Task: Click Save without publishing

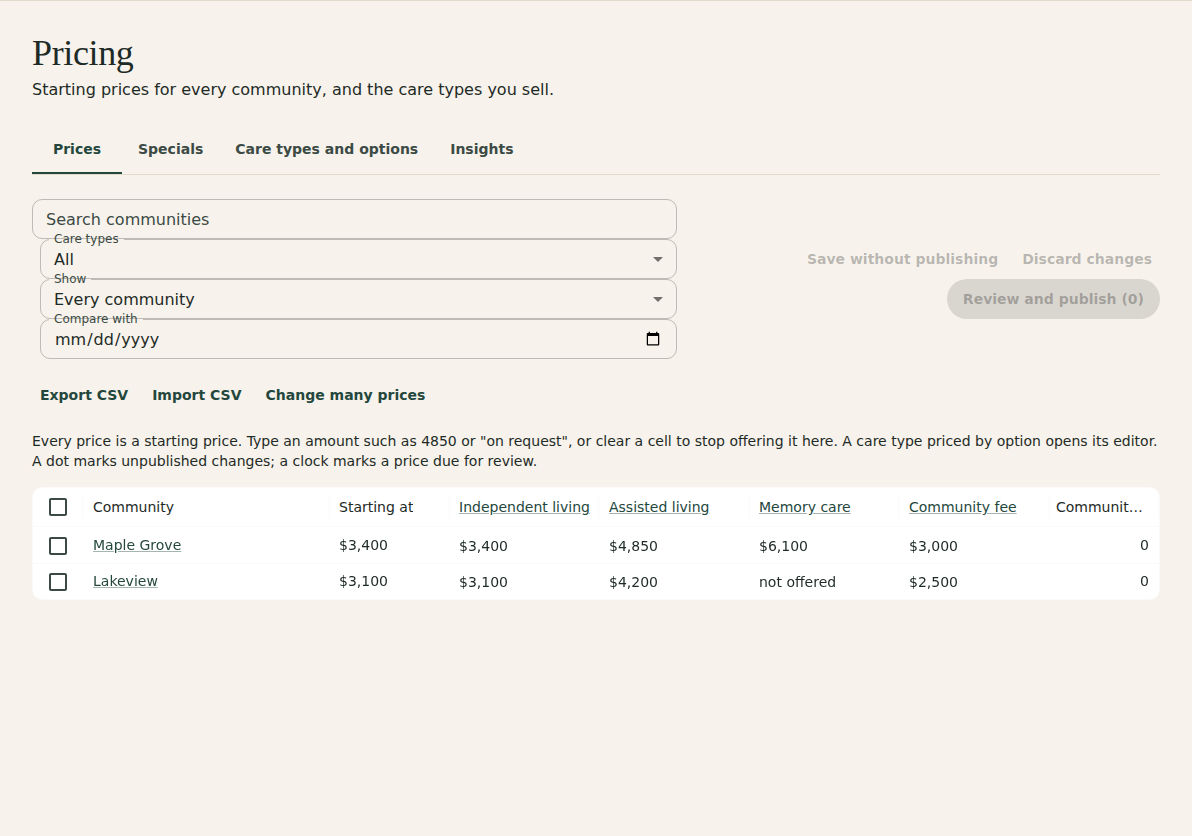Action: (902, 259)
